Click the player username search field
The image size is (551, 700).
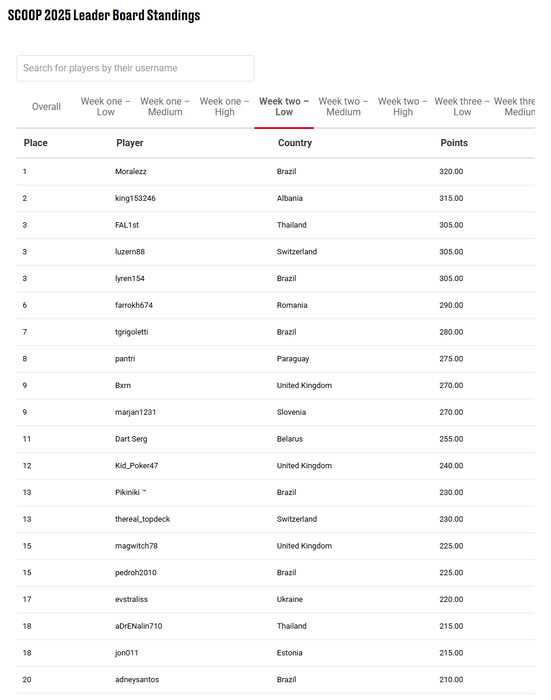tap(135, 68)
